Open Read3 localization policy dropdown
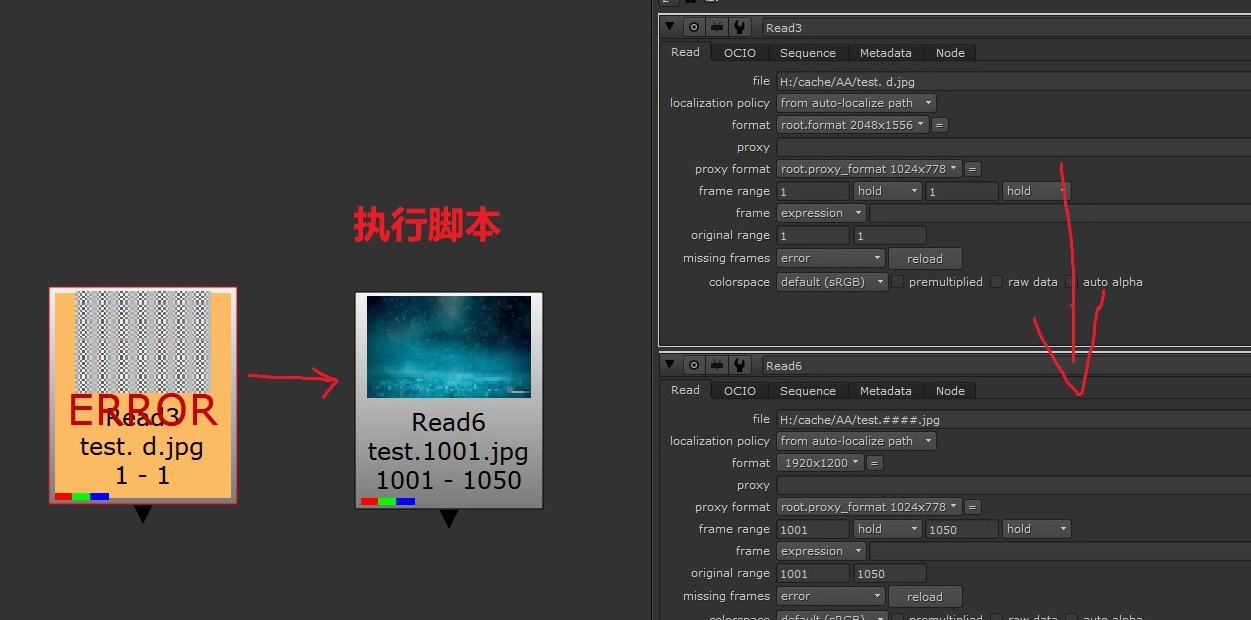Viewport: 1251px width, 620px height. (x=857, y=103)
